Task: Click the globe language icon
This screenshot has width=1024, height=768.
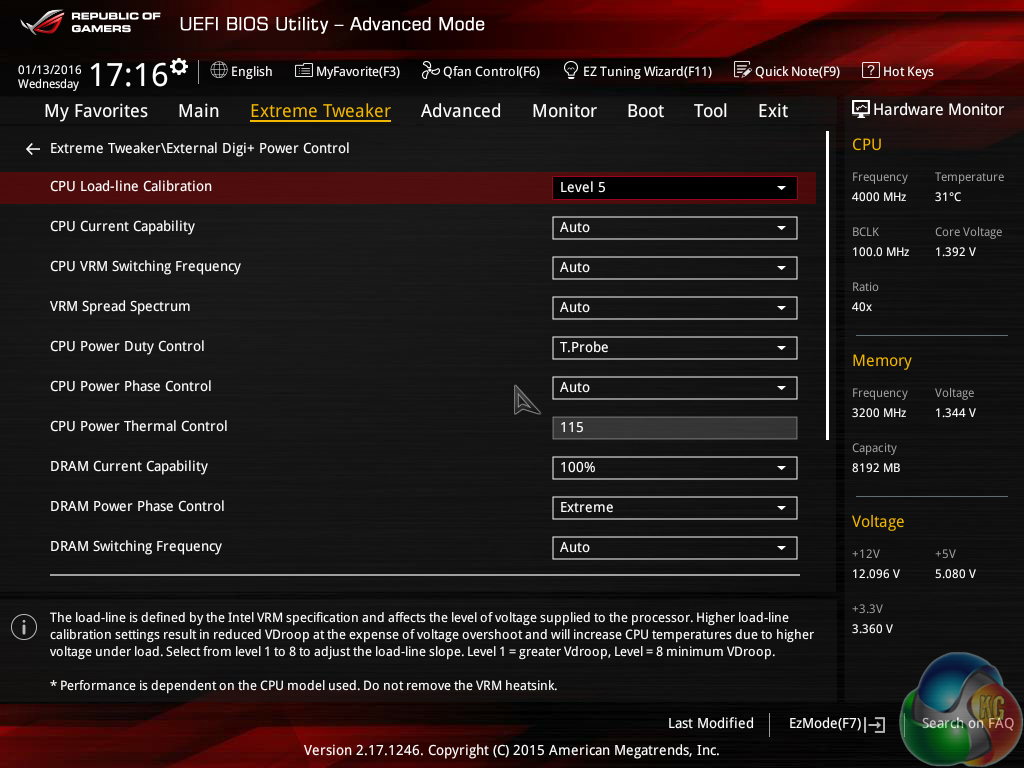Action: pyautogui.click(x=219, y=70)
